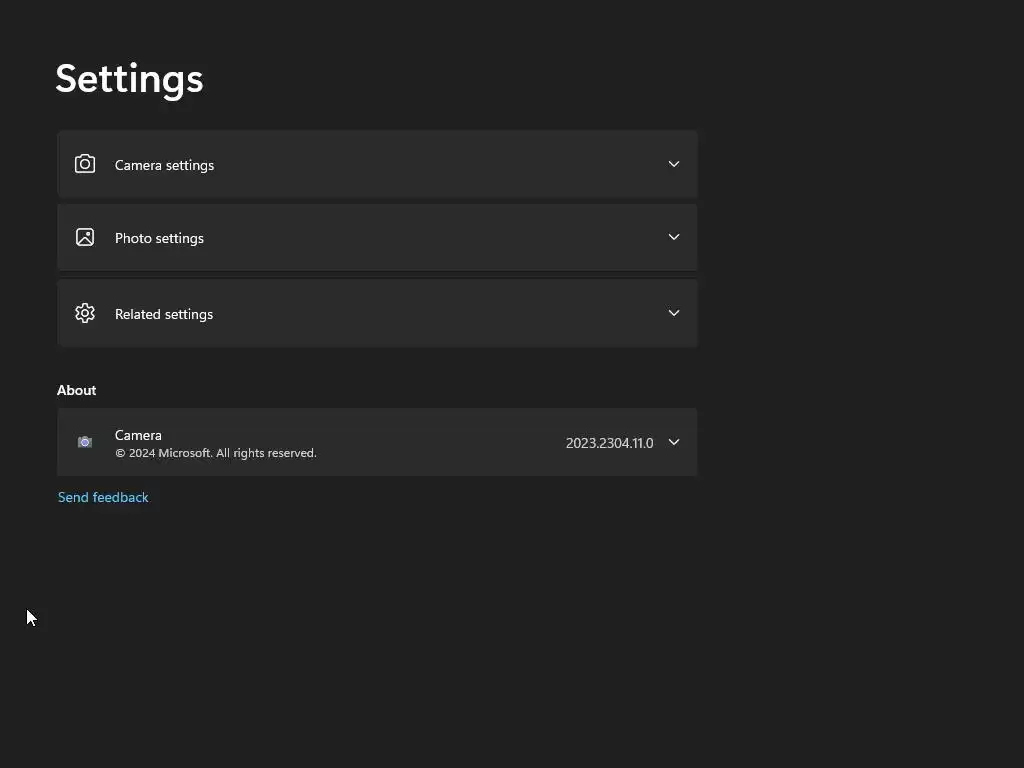The height and width of the screenshot is (768, 1024).
Task: Click the Settings page heading
Action: pyautogui.click(x=129, y=79)
